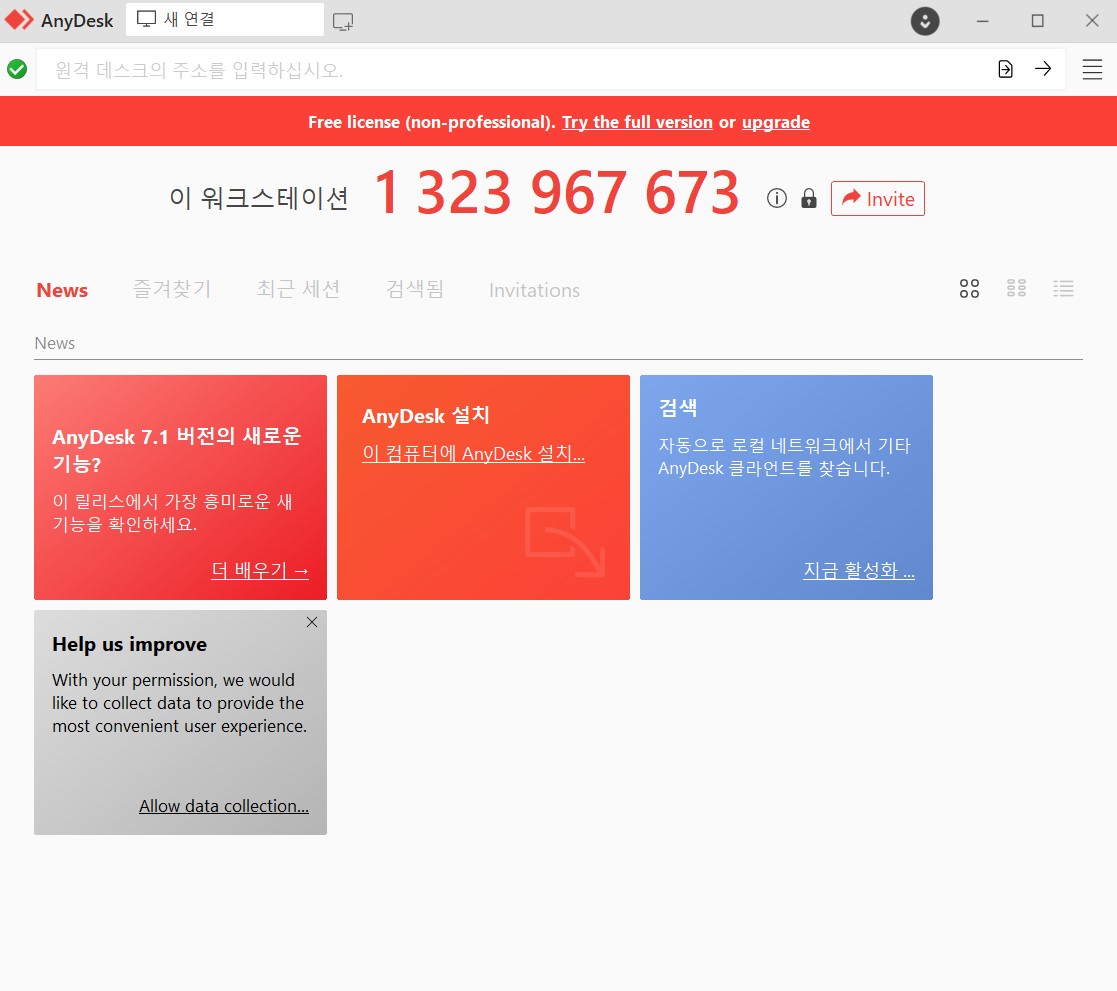Viewport: 1117px width, 991px height.
Task: Open the News tab
Action: point(62,290)
